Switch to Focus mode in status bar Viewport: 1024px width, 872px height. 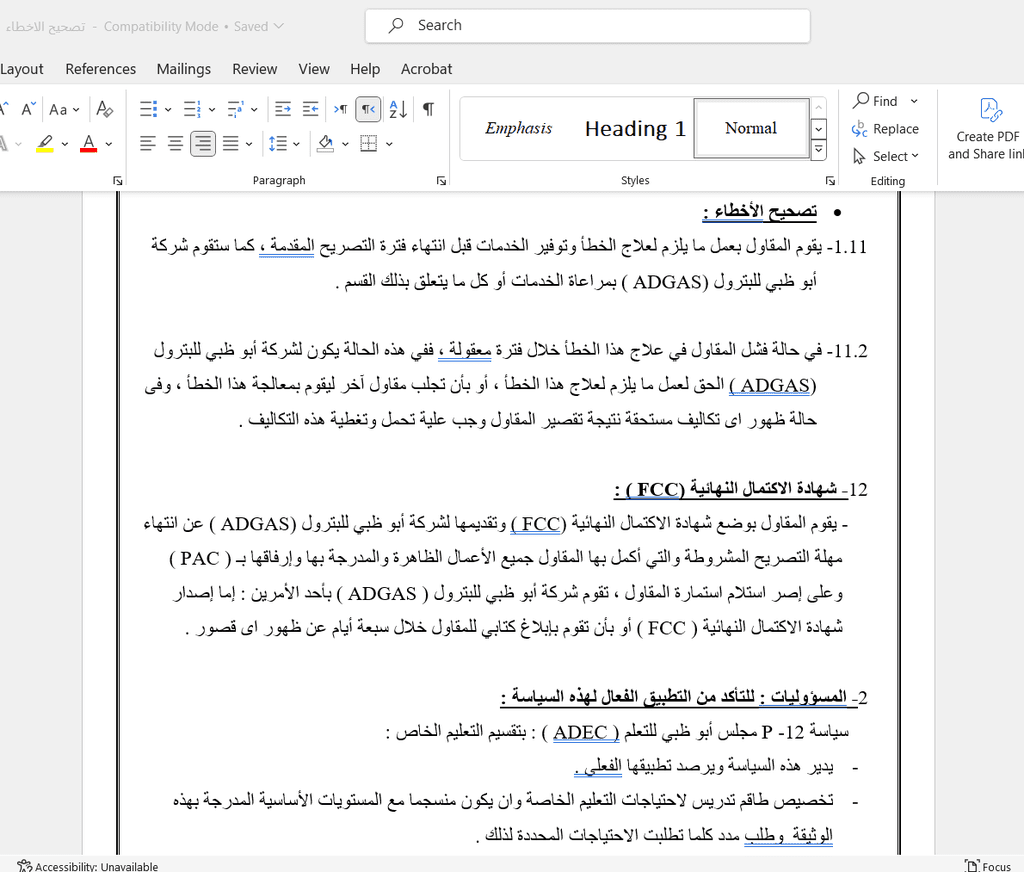coord(988,866)
